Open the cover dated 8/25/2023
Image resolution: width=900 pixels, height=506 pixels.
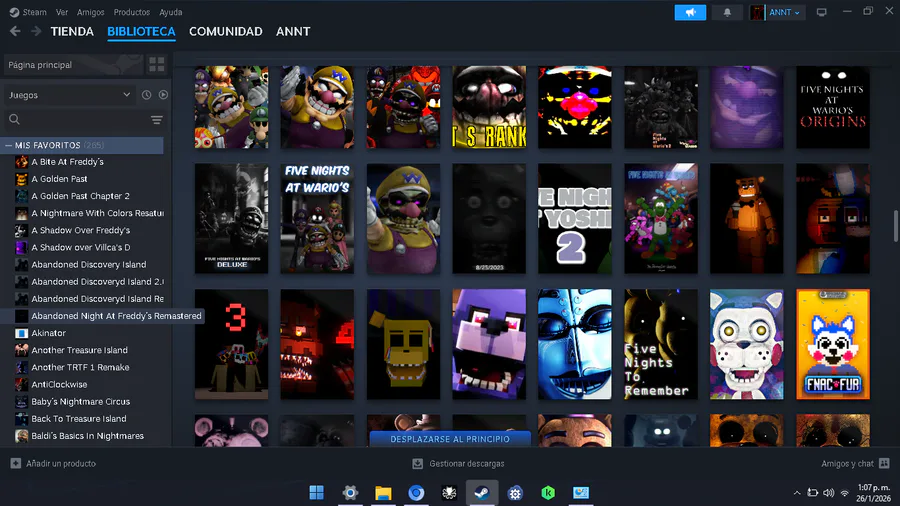tap(489, 219)
